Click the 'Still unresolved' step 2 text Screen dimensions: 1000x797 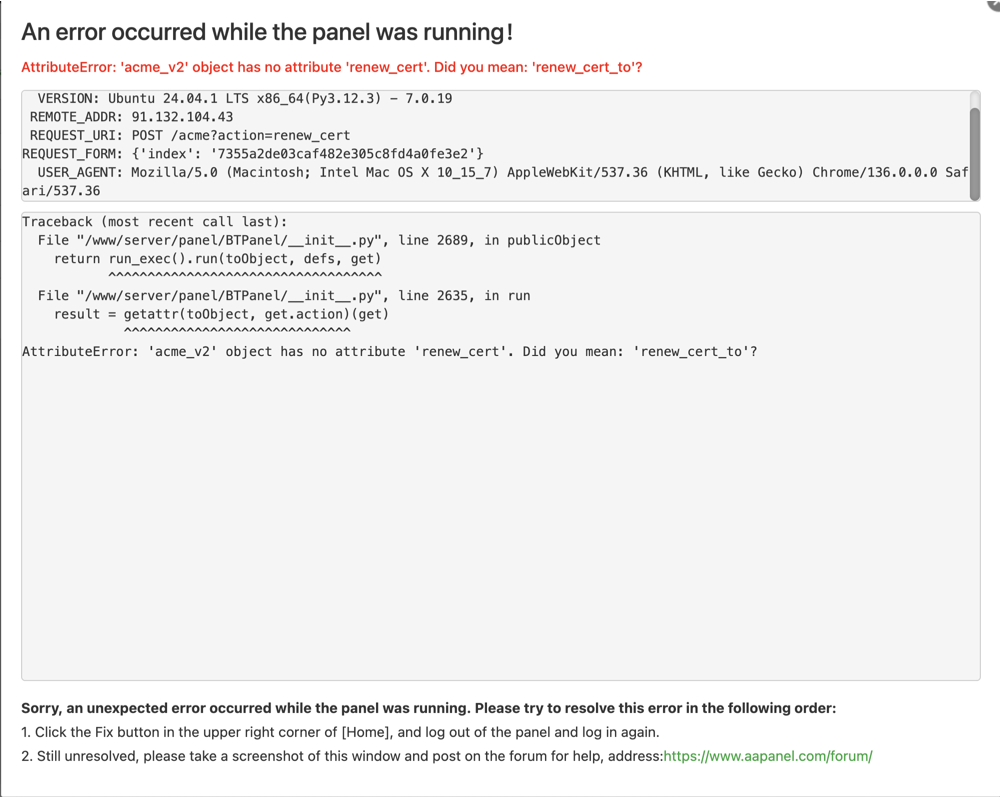[x=340, y=756]
